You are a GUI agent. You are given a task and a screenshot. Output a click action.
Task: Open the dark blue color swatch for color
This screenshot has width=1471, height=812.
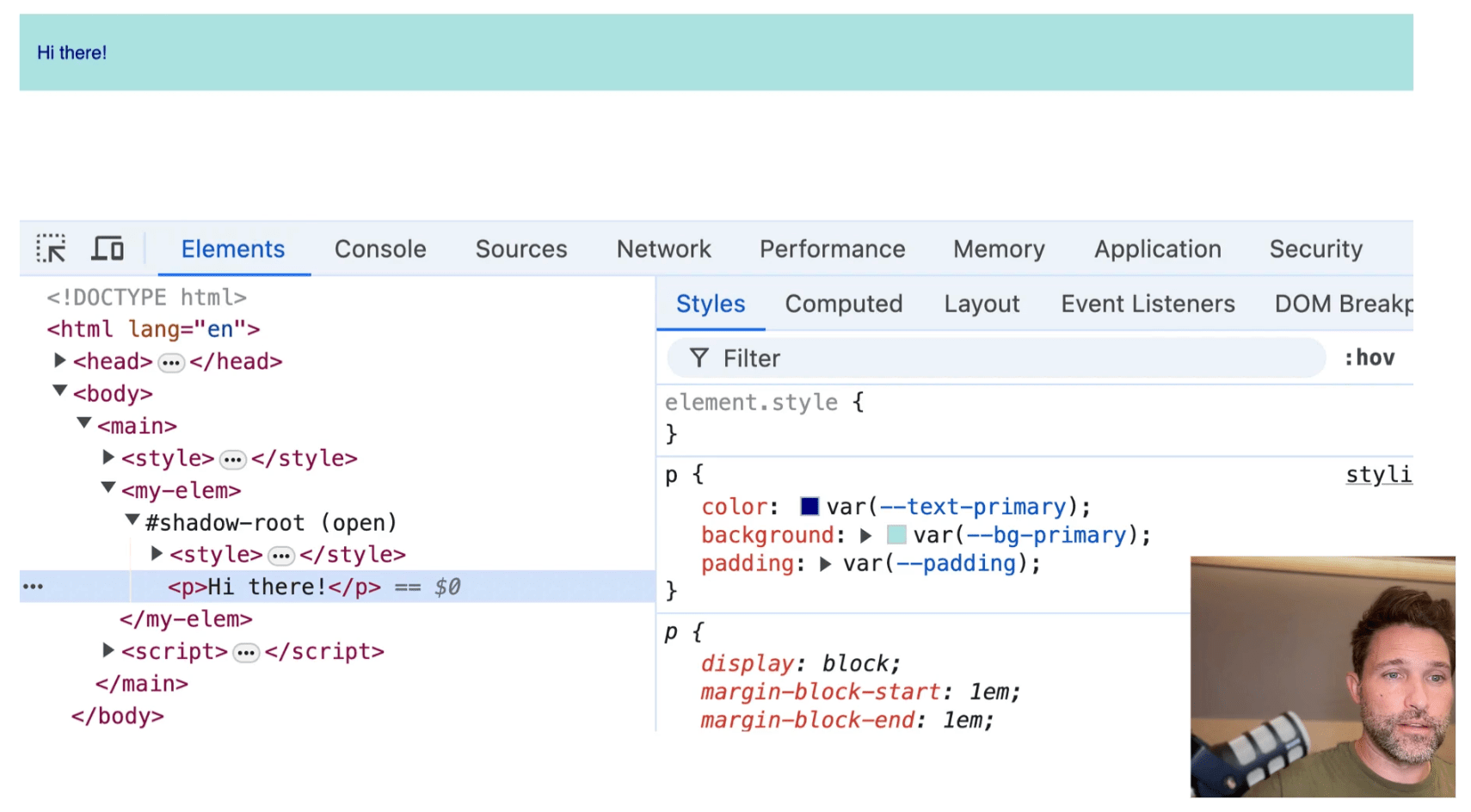pos(809,506)
